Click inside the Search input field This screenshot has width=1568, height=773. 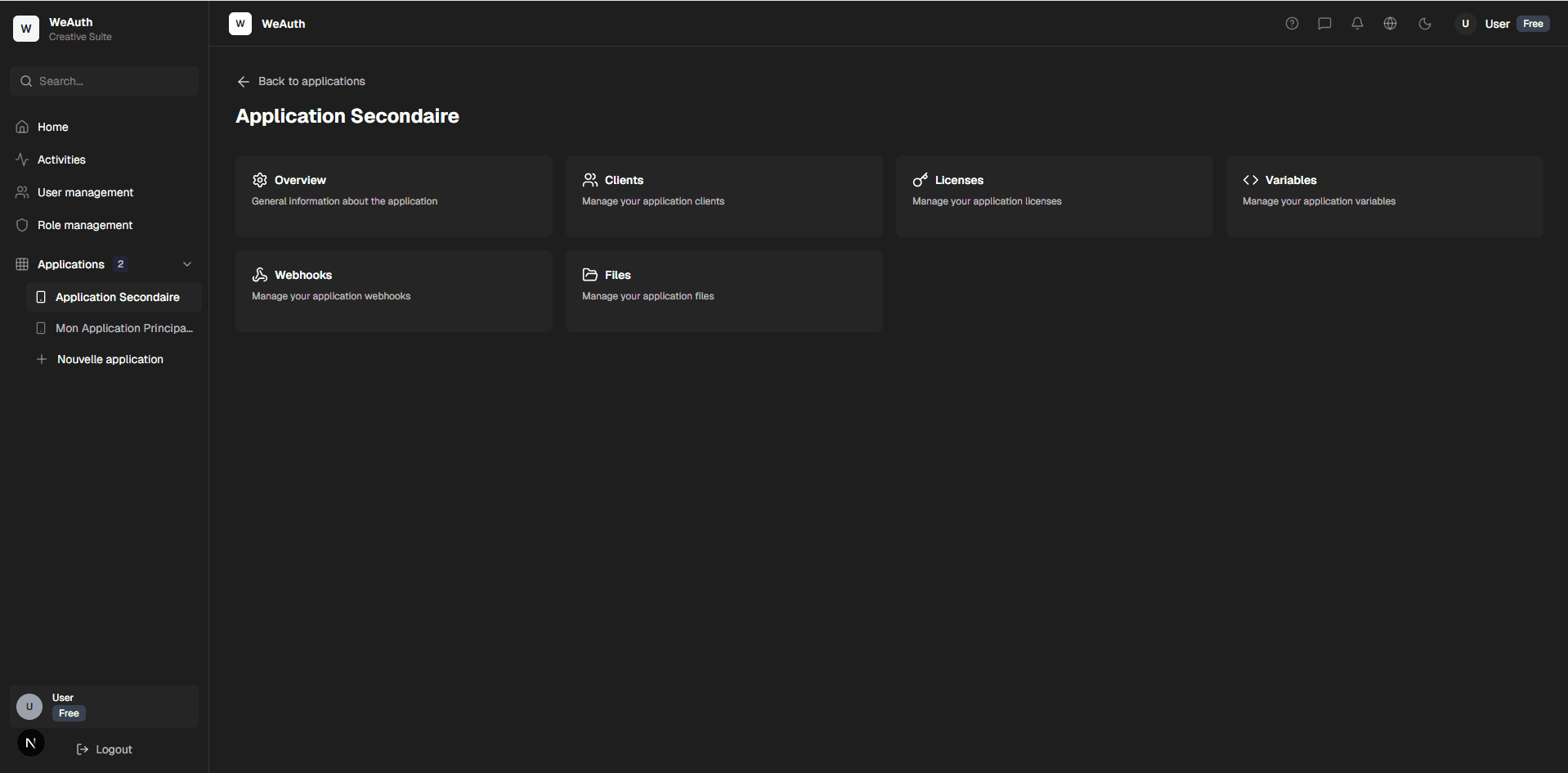tap(104, 81)
